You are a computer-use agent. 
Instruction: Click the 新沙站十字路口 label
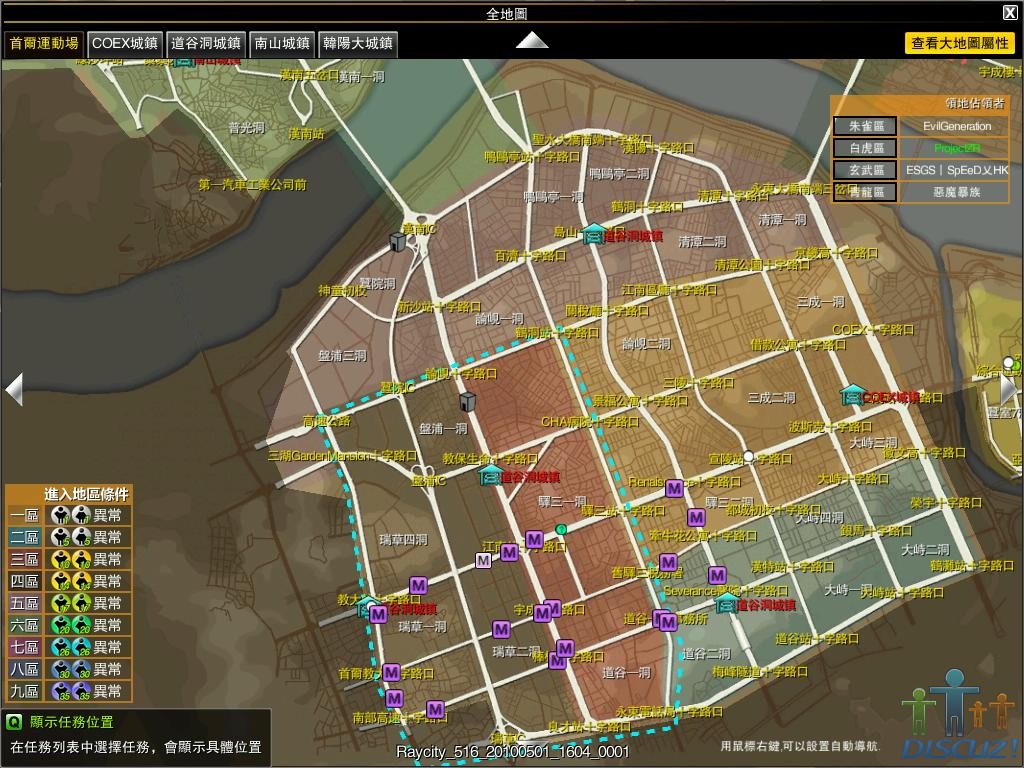439,306
